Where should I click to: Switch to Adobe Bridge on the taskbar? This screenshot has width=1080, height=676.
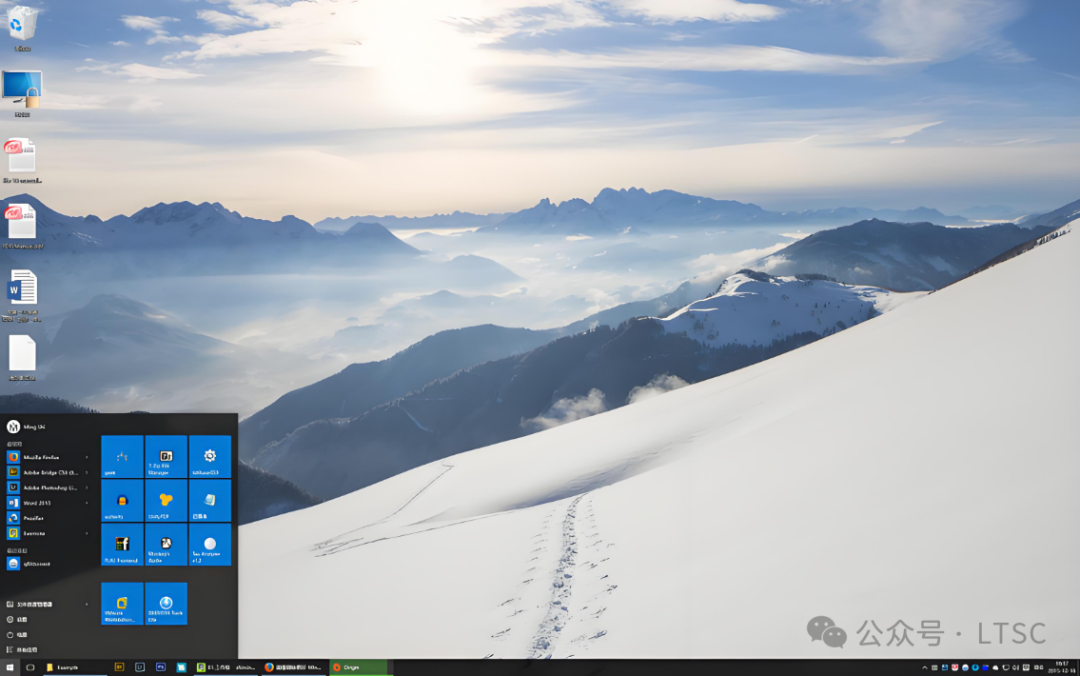[119, 667]
